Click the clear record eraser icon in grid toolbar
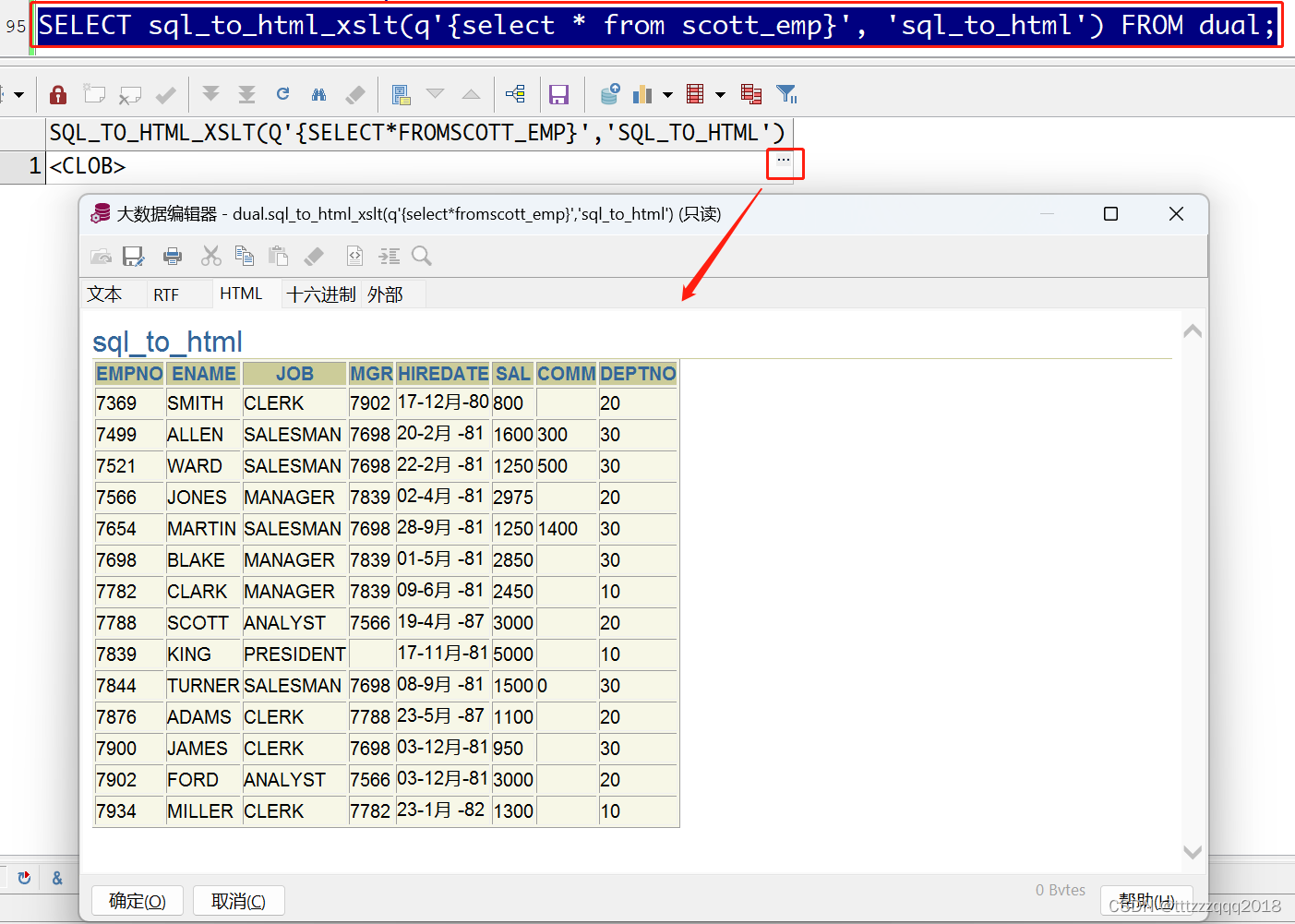 point(355,94)
